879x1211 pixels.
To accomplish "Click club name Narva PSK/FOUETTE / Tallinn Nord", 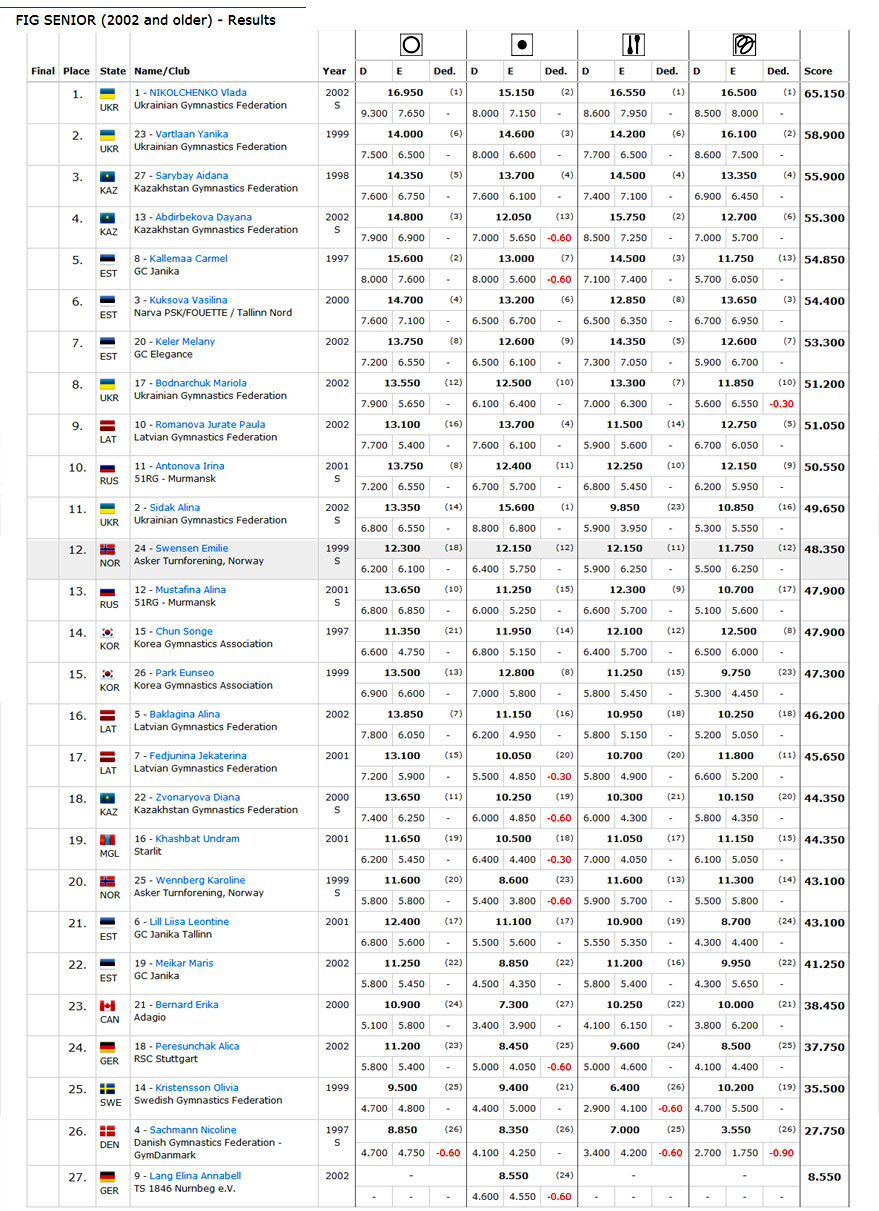I will (213, 313).
